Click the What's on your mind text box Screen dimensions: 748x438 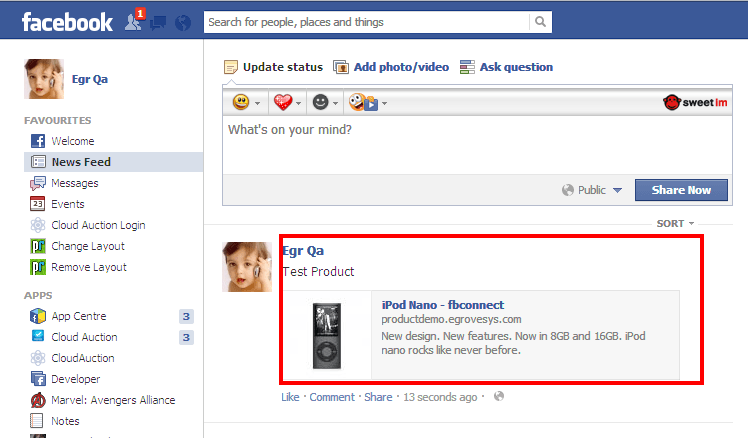pos(477,145)
